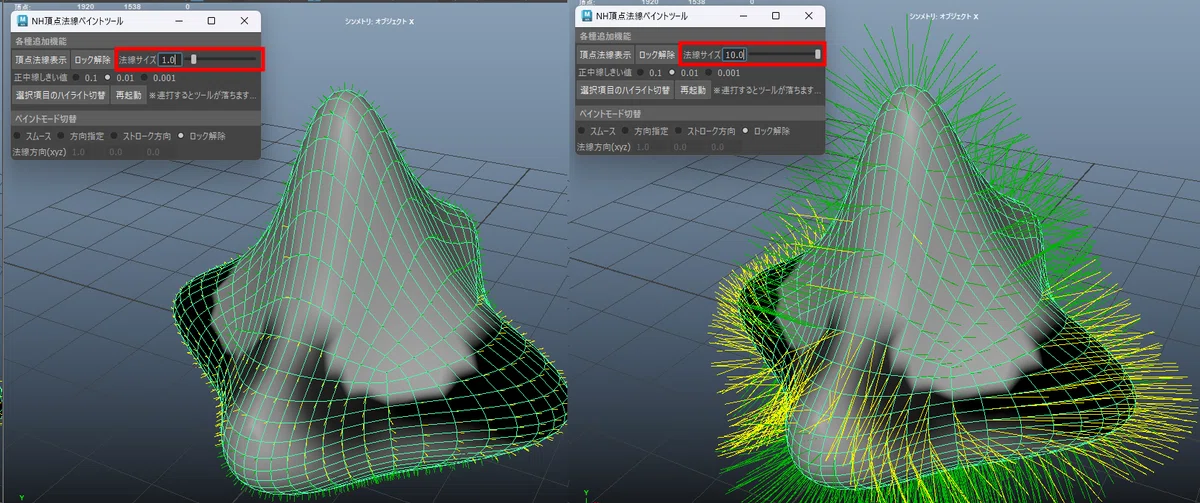The width and height of the screenshot is (1200, 503).
Task: Click the Maya icon in the 法線サイズ 10.0 window's title bar
Action: [x=587, y=16]
